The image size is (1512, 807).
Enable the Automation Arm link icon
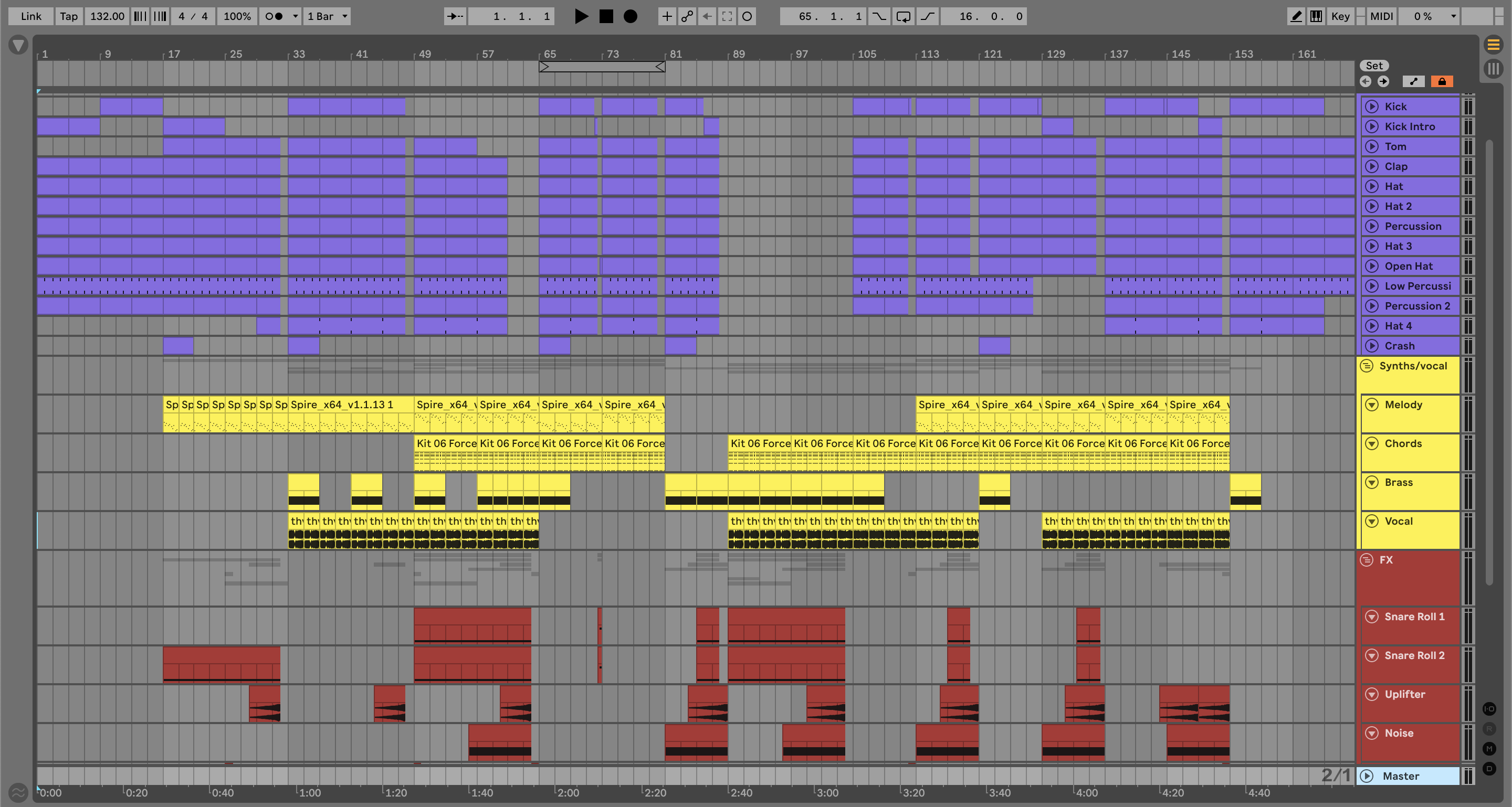(687, 16)
